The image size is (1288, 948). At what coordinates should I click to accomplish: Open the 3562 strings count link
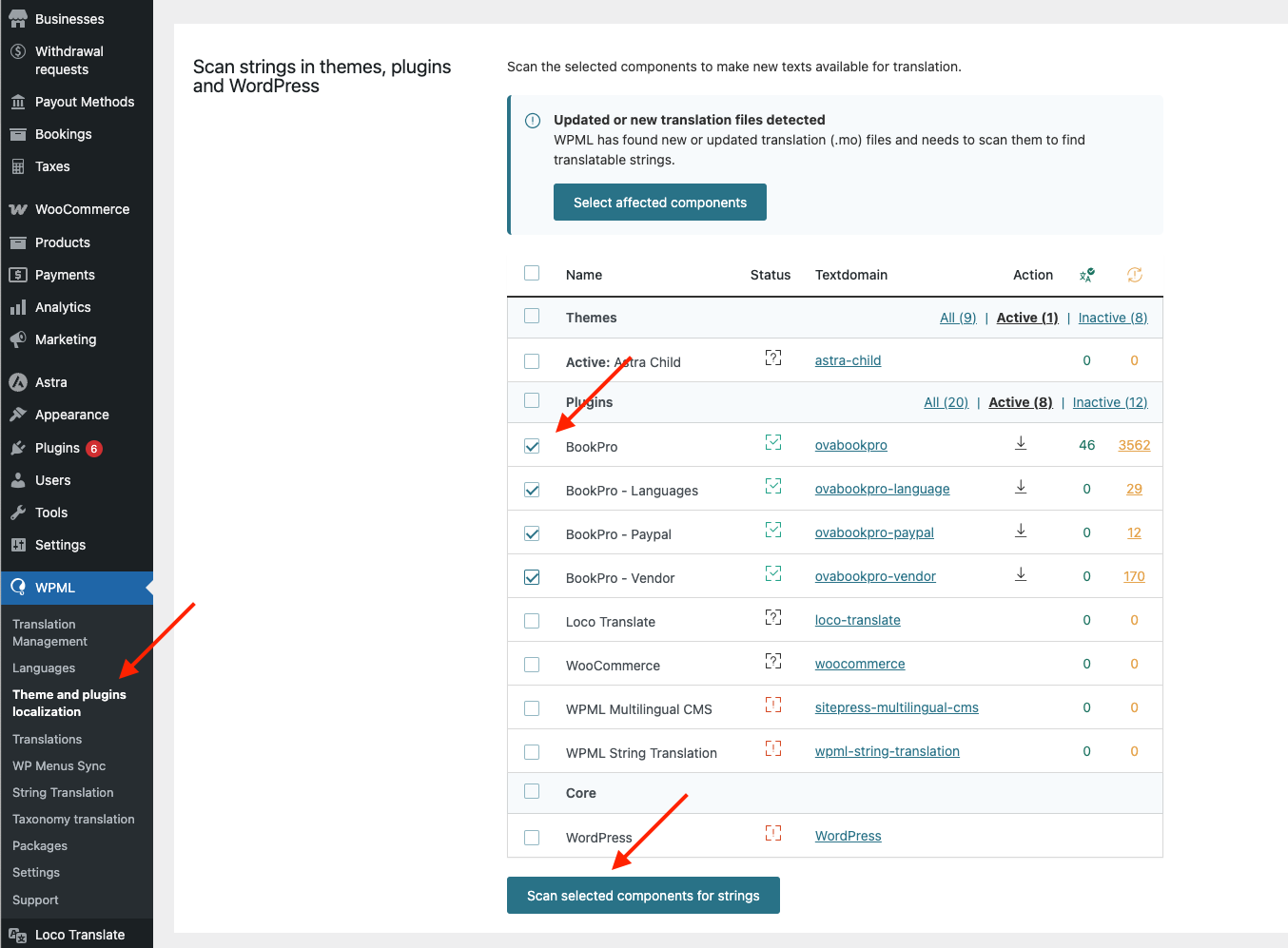pyautogui.click(x=1135, y=445)
